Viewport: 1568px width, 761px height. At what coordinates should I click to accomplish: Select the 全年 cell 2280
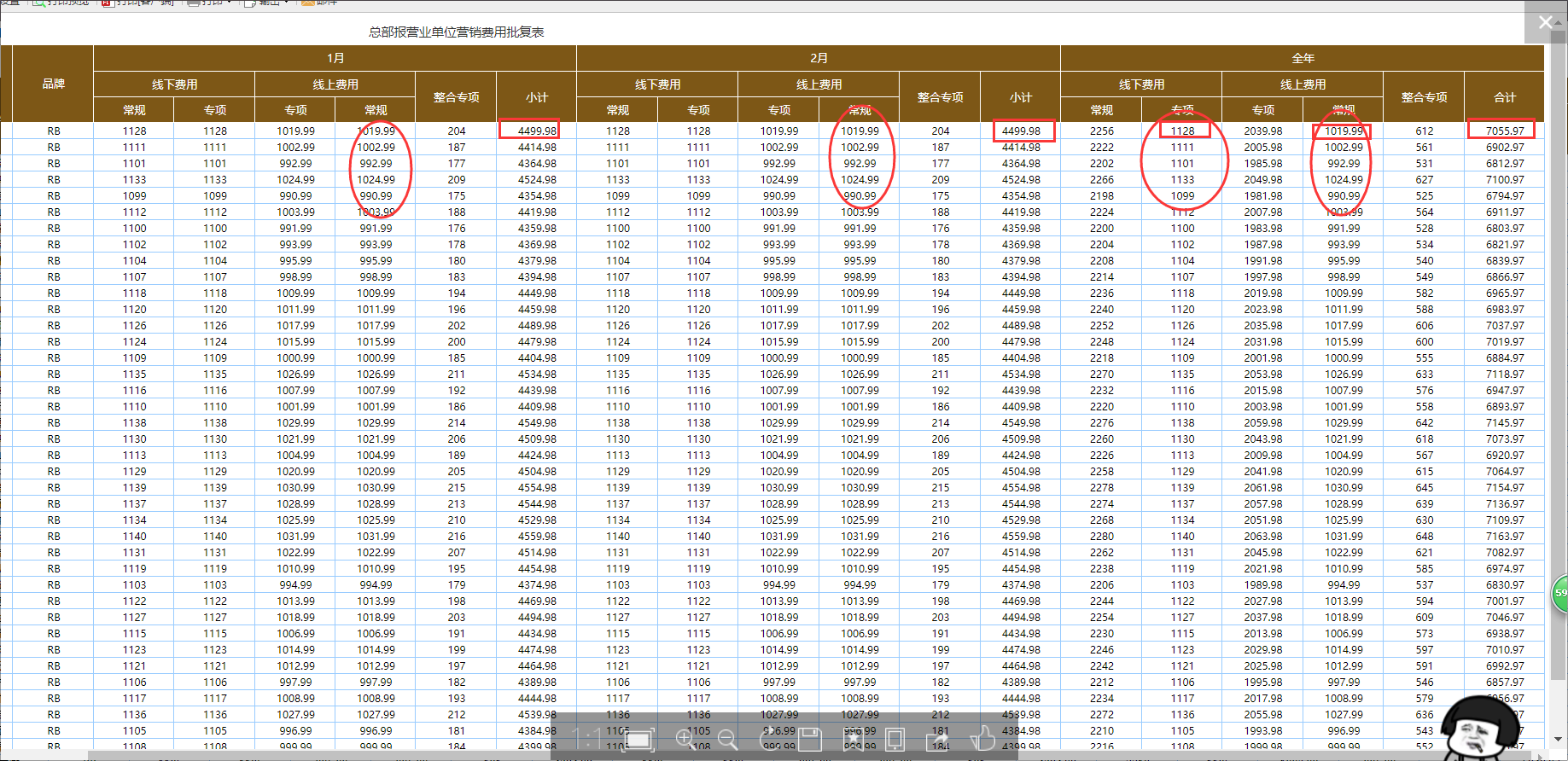point(1101,537)
